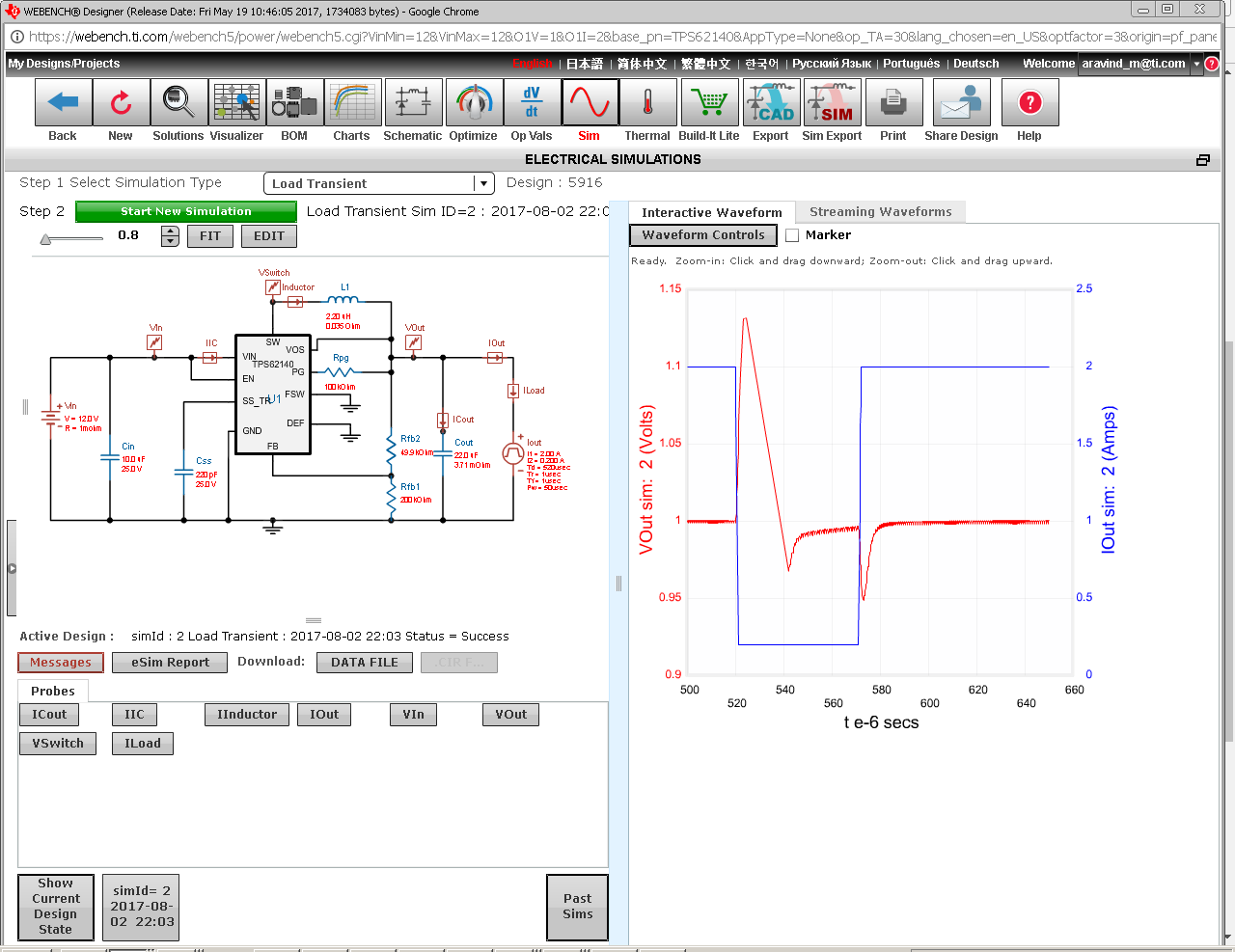This screenshot has width=1235, height=952.
Task: Expand the collapsed left side panel handle
Action: click(x=12, y=568)
